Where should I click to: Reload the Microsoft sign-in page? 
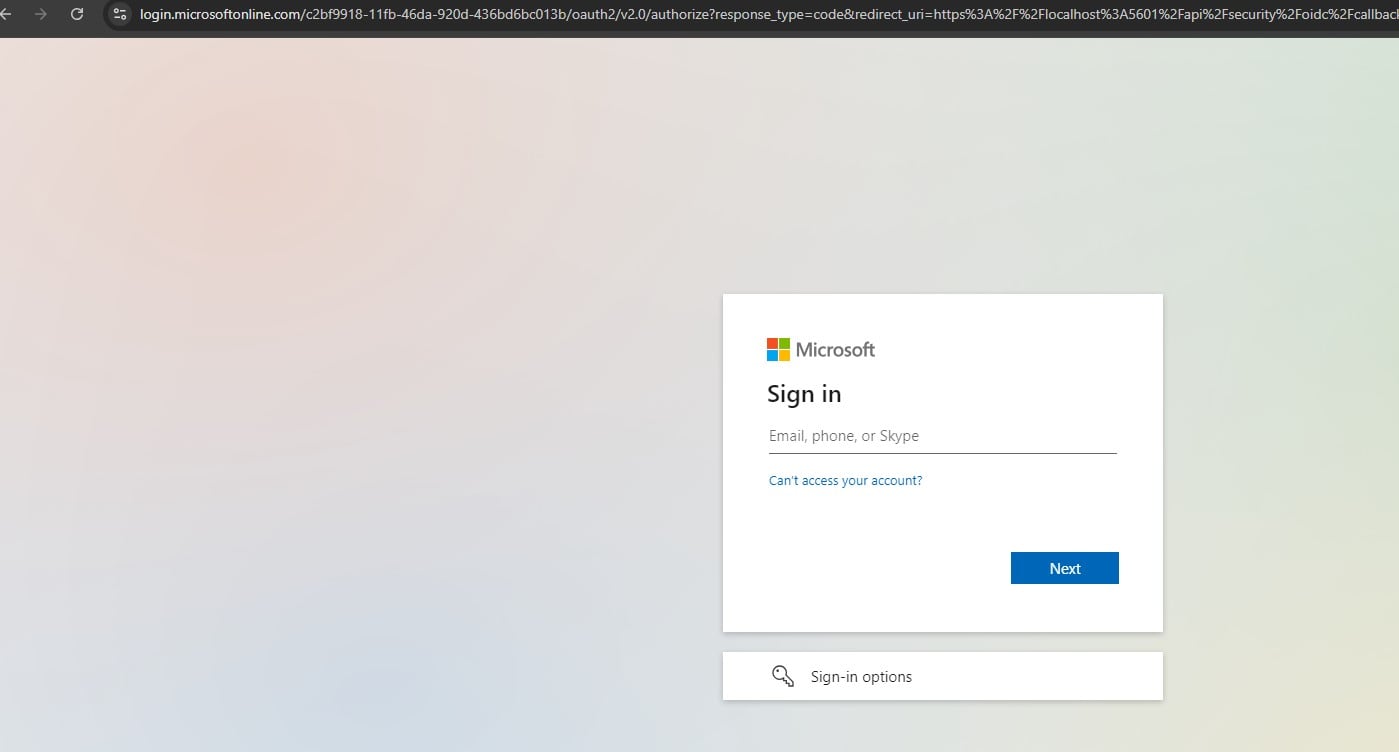(x=77, y=14)
